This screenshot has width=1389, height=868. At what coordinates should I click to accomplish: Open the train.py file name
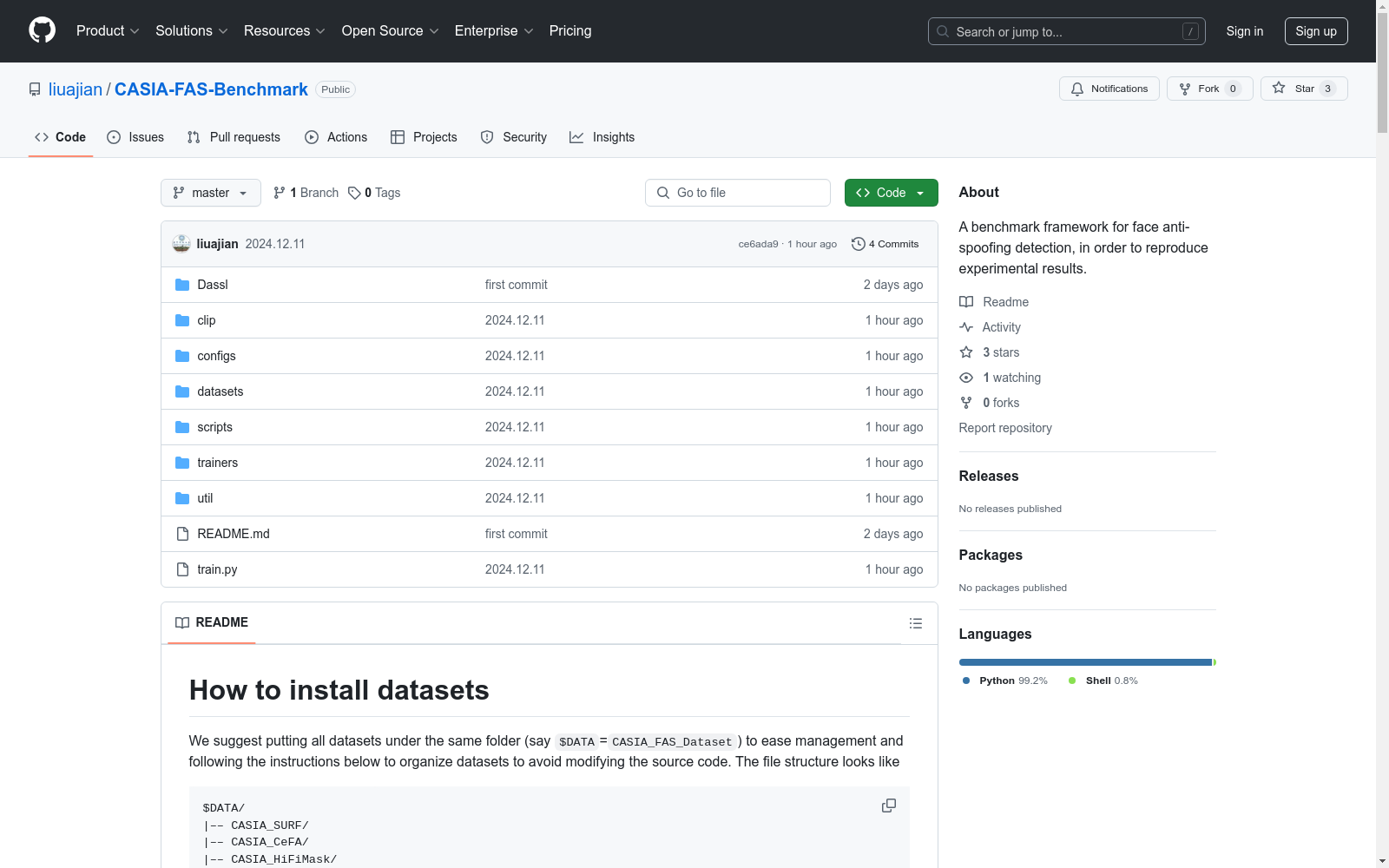point(217,569)
